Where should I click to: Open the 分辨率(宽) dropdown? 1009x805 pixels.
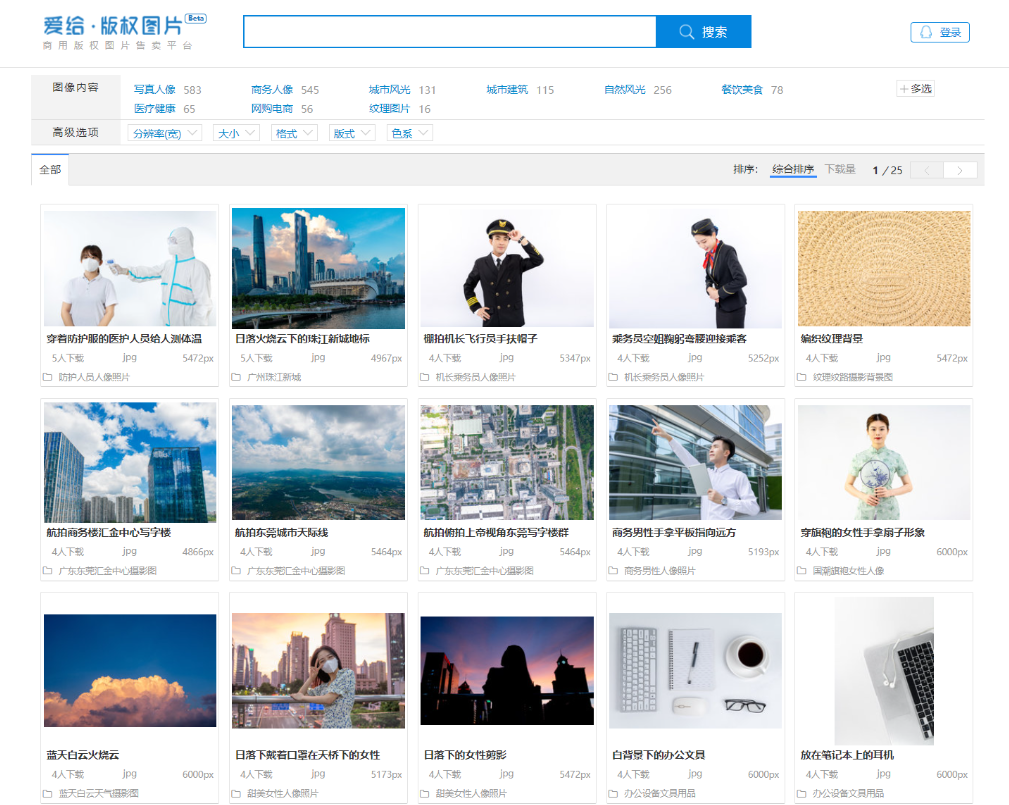point(165,133)
